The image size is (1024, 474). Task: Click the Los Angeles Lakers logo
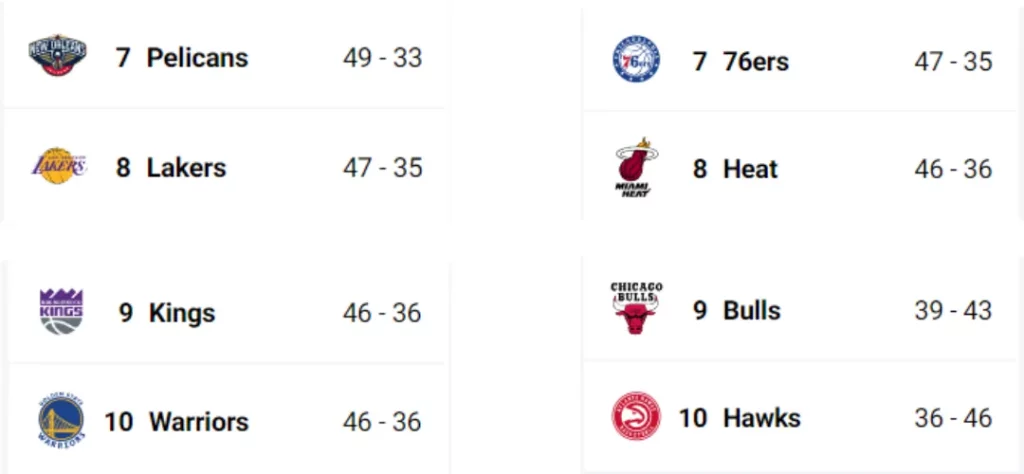pos(58,167)
